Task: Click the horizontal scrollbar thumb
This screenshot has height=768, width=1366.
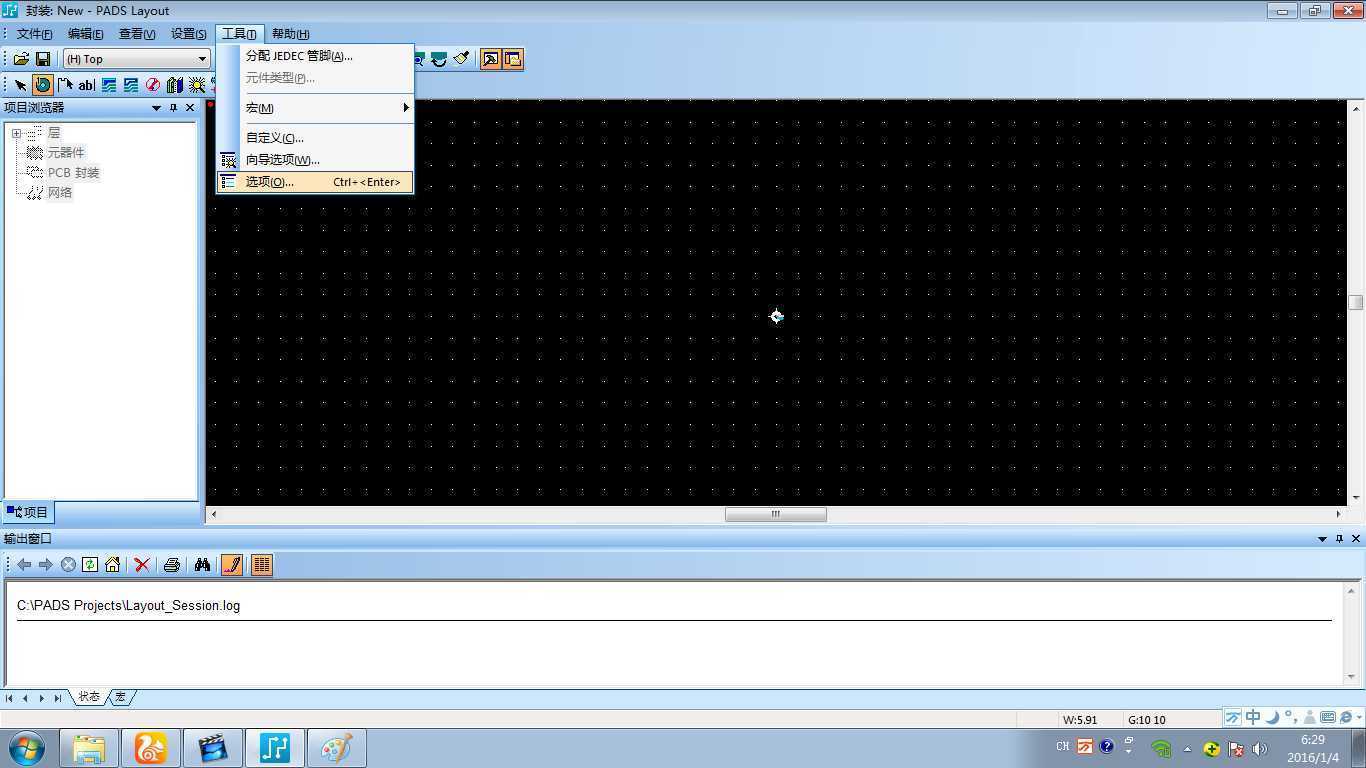Action: tap(776, 514)
